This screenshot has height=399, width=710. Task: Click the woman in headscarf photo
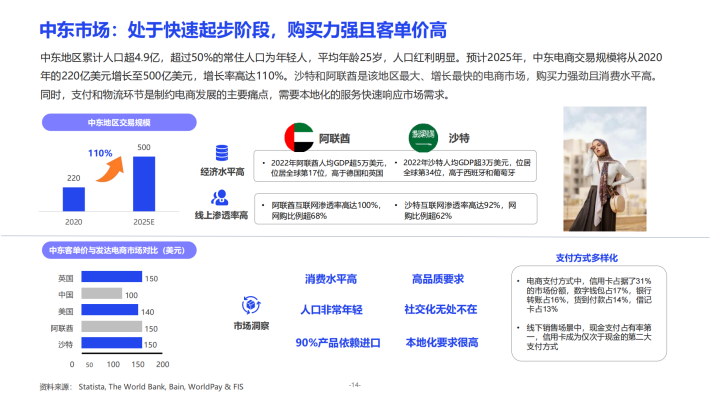(x=604, y=169)
